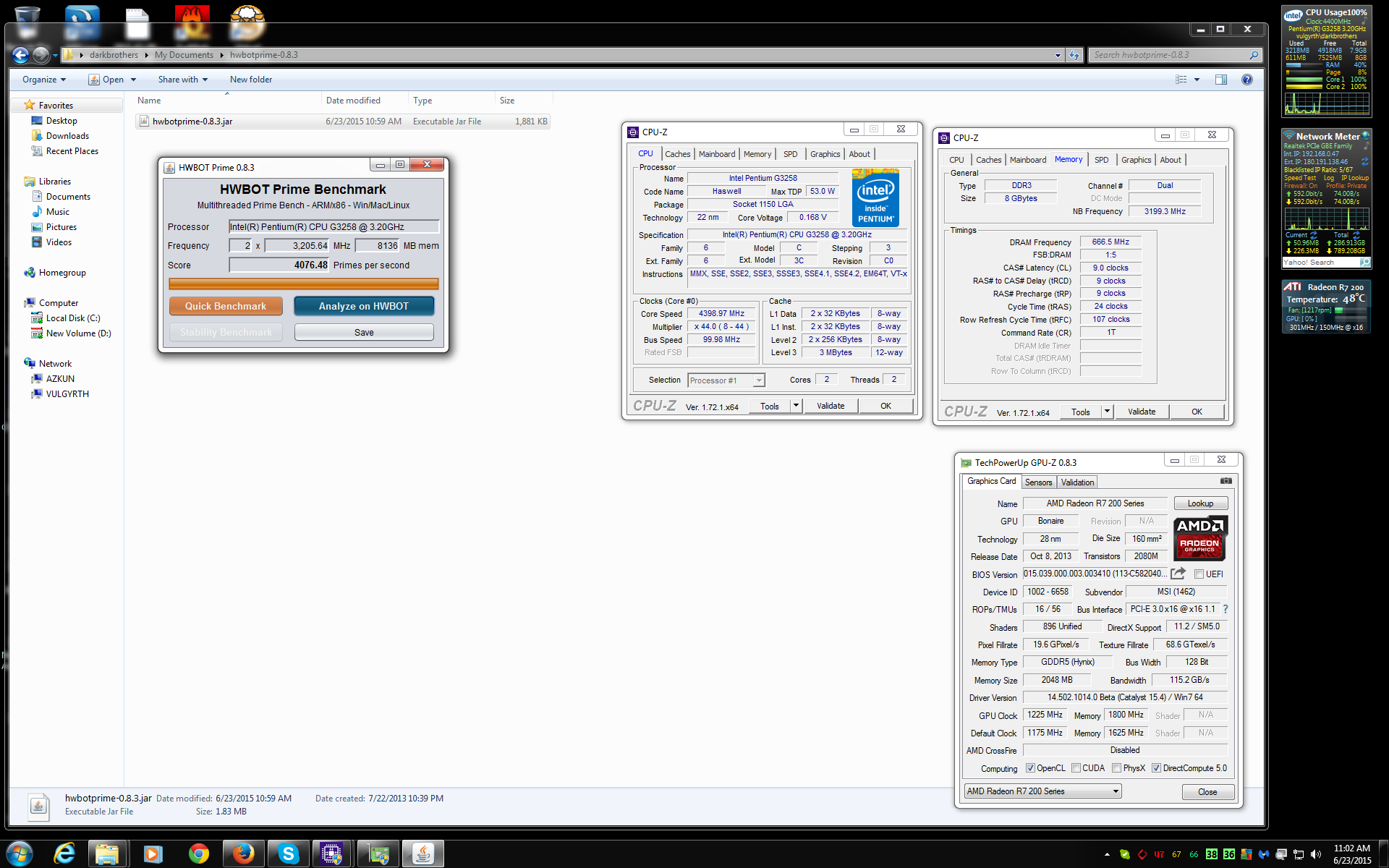Click the AMD Radeon Graphics logo in GPU-Z
The image size is (1389, 868).
click(x=1200, y=538)
